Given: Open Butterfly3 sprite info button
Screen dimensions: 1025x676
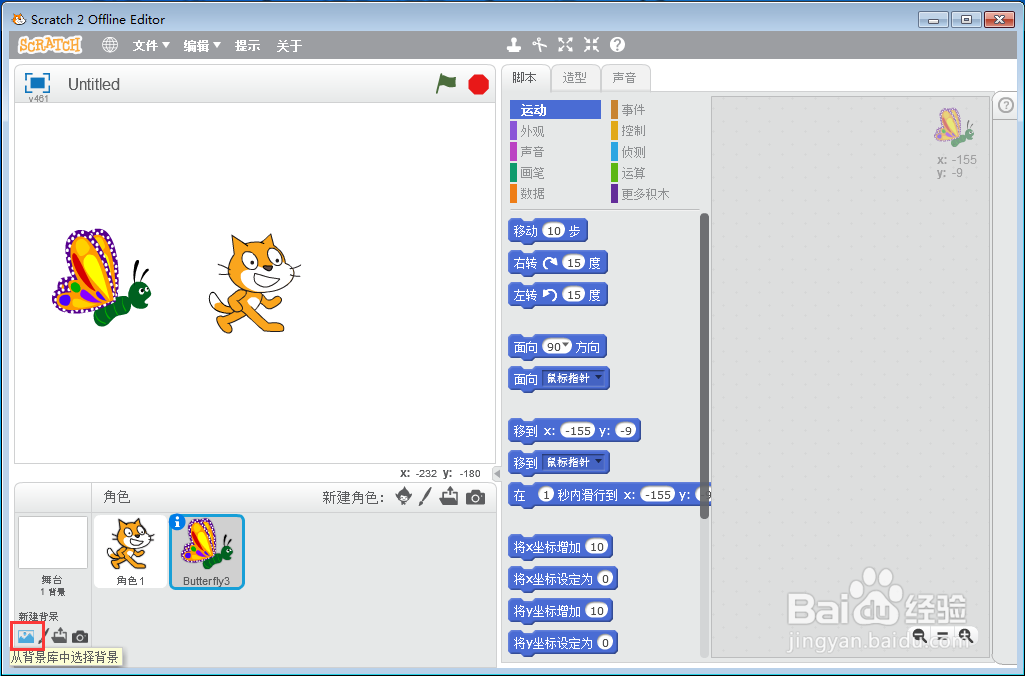Looking at the screenshot, I should coord(177,522).
